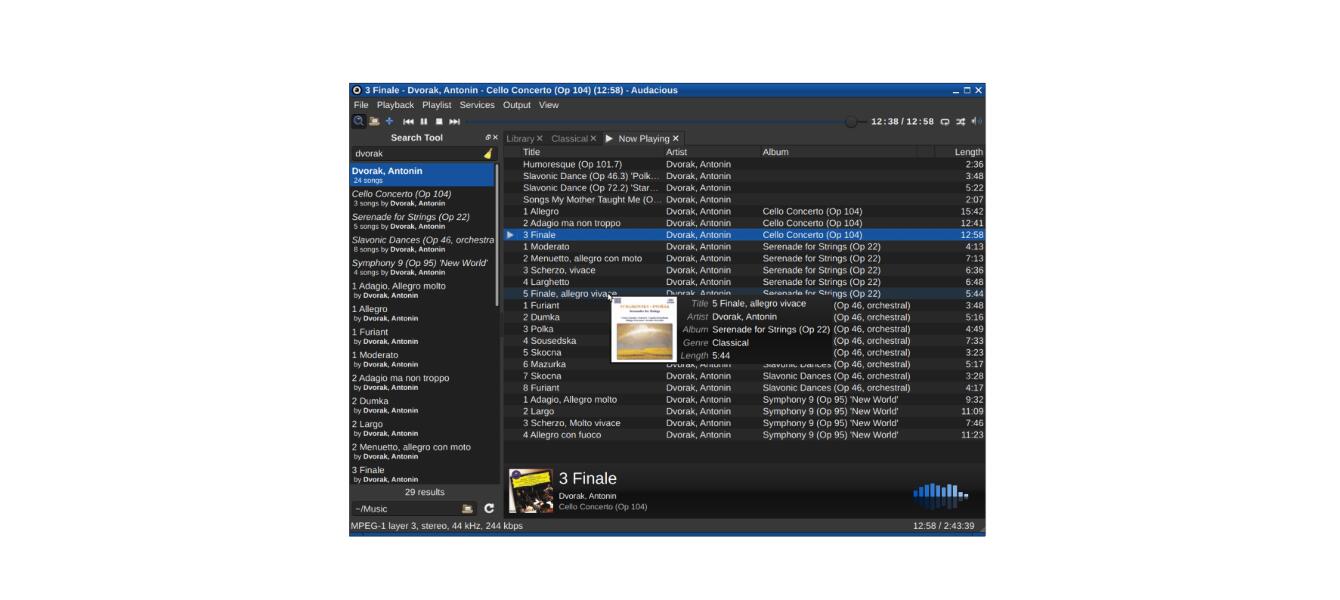
Task: Open the Output menu
Action: click(516, 105)
